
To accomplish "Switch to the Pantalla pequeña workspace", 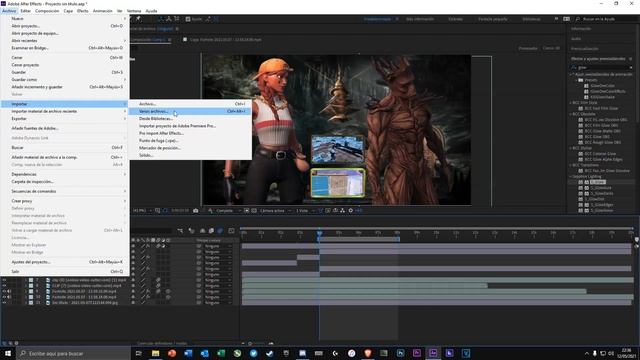I will tap(493, 19).
